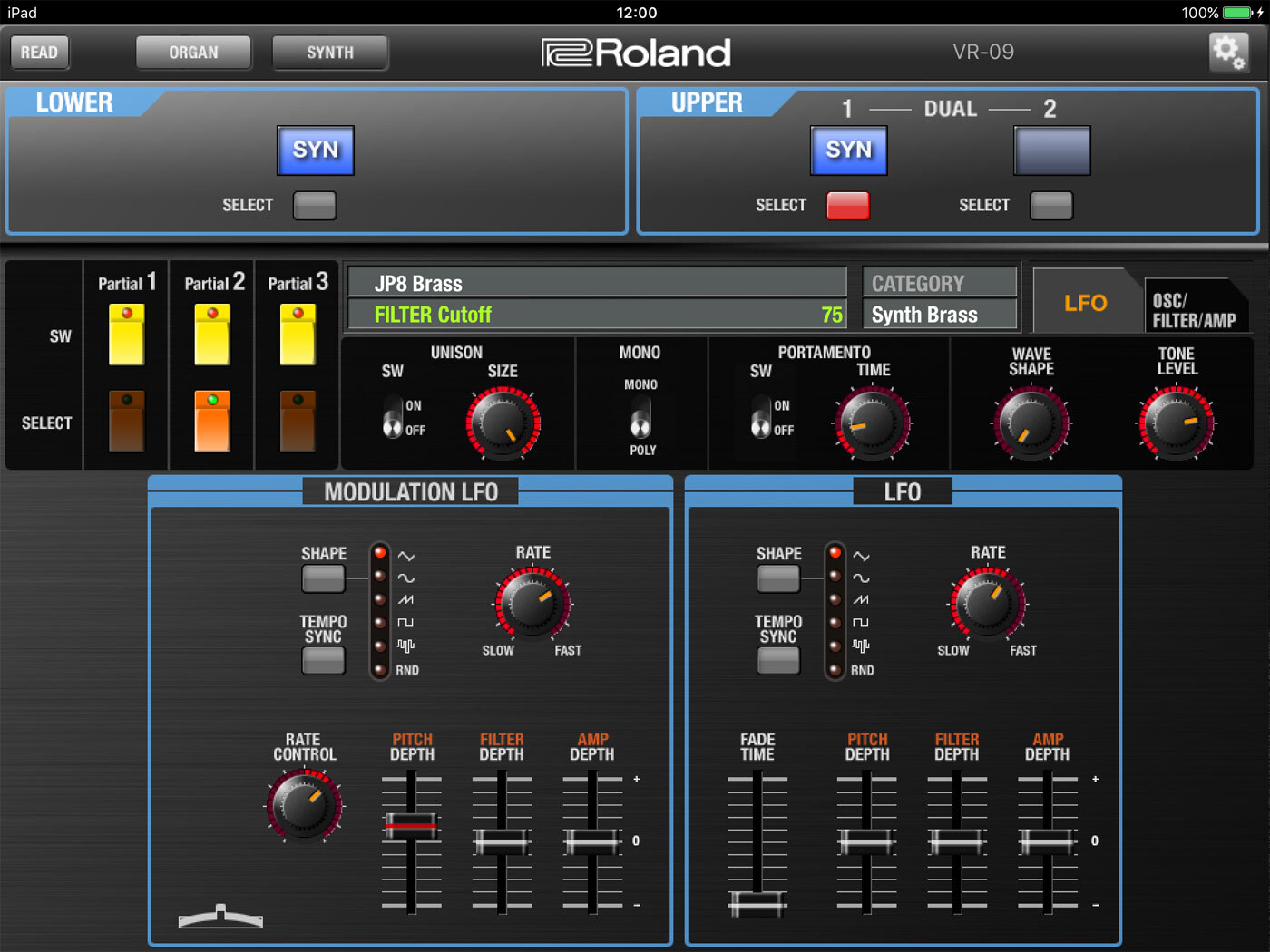The width and height of the screenshot is (1270, 952).
Task: Click the Portamento TIME knob
Action: click(x=873, y=423)
